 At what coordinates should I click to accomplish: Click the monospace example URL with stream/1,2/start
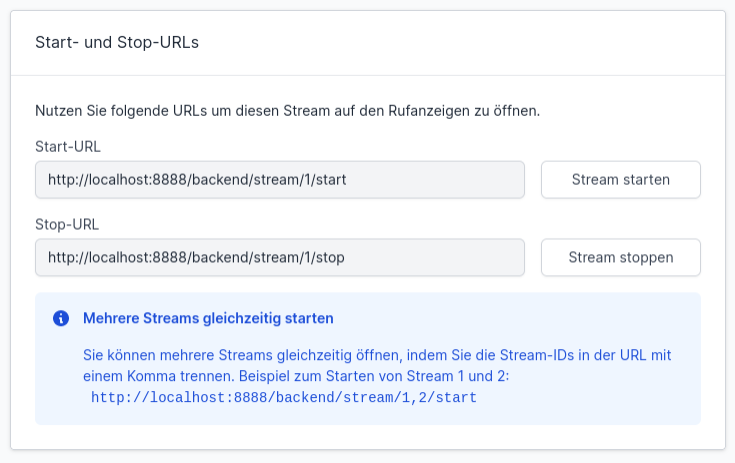tap(284, 397)
